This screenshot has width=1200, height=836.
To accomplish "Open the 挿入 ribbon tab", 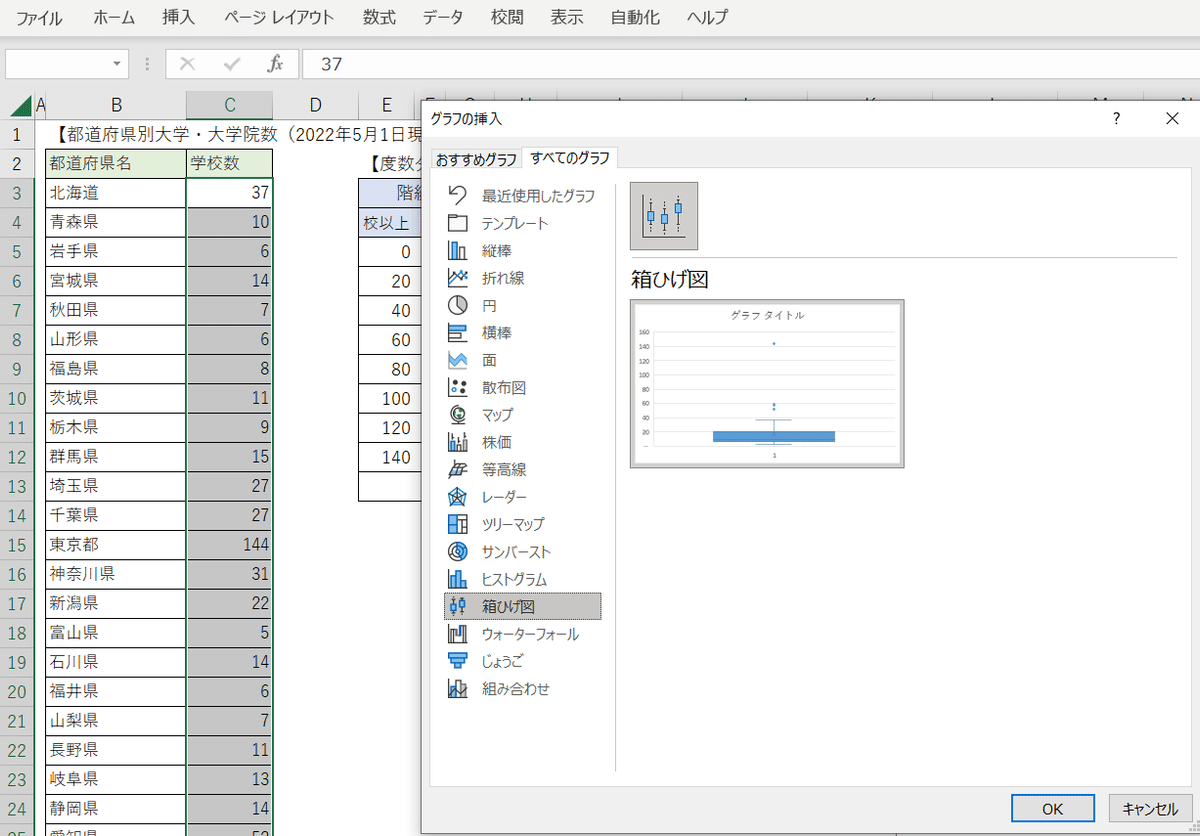I will [x=179, y=18].
